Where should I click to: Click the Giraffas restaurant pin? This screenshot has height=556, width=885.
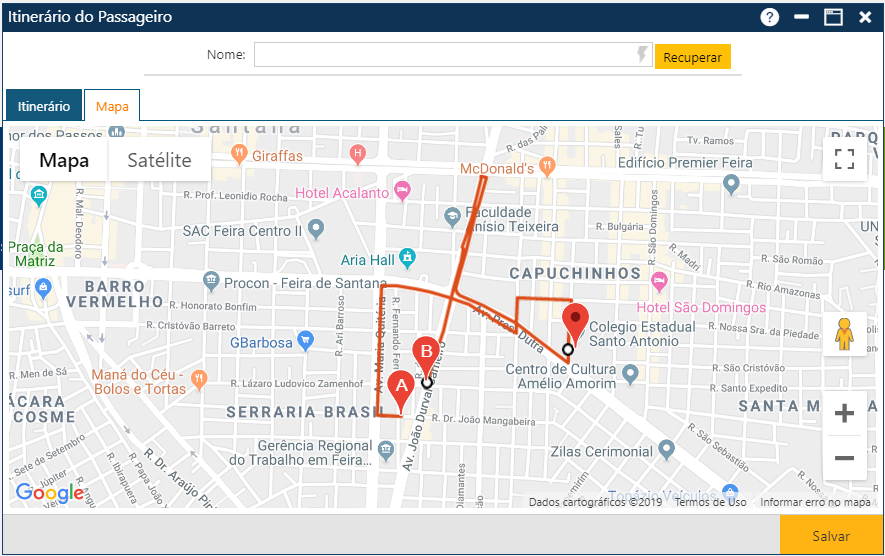[x=239, y=154]
